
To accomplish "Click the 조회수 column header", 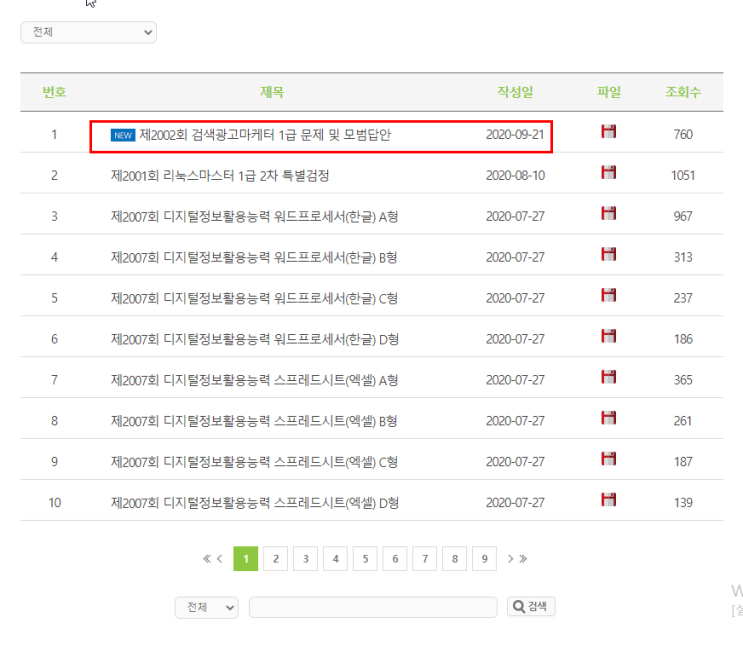I will (x=683, y=92).
